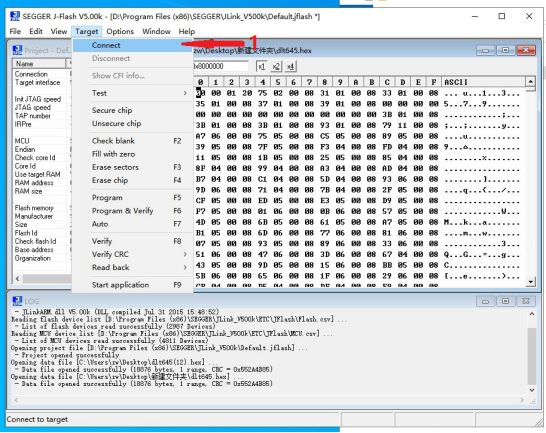This screenshot has width=546, height=433.
Task: Select Secure chip menu entry
Action: [x=132, y=110]
